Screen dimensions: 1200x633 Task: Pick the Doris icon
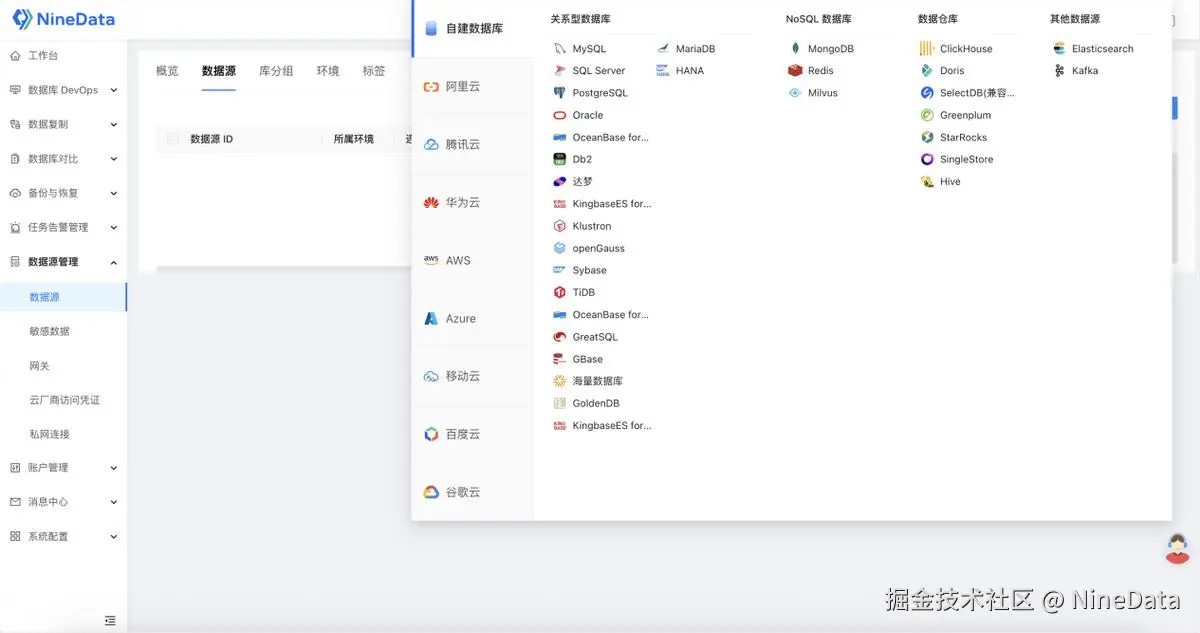pyautogui.click(x=927, y=71)
